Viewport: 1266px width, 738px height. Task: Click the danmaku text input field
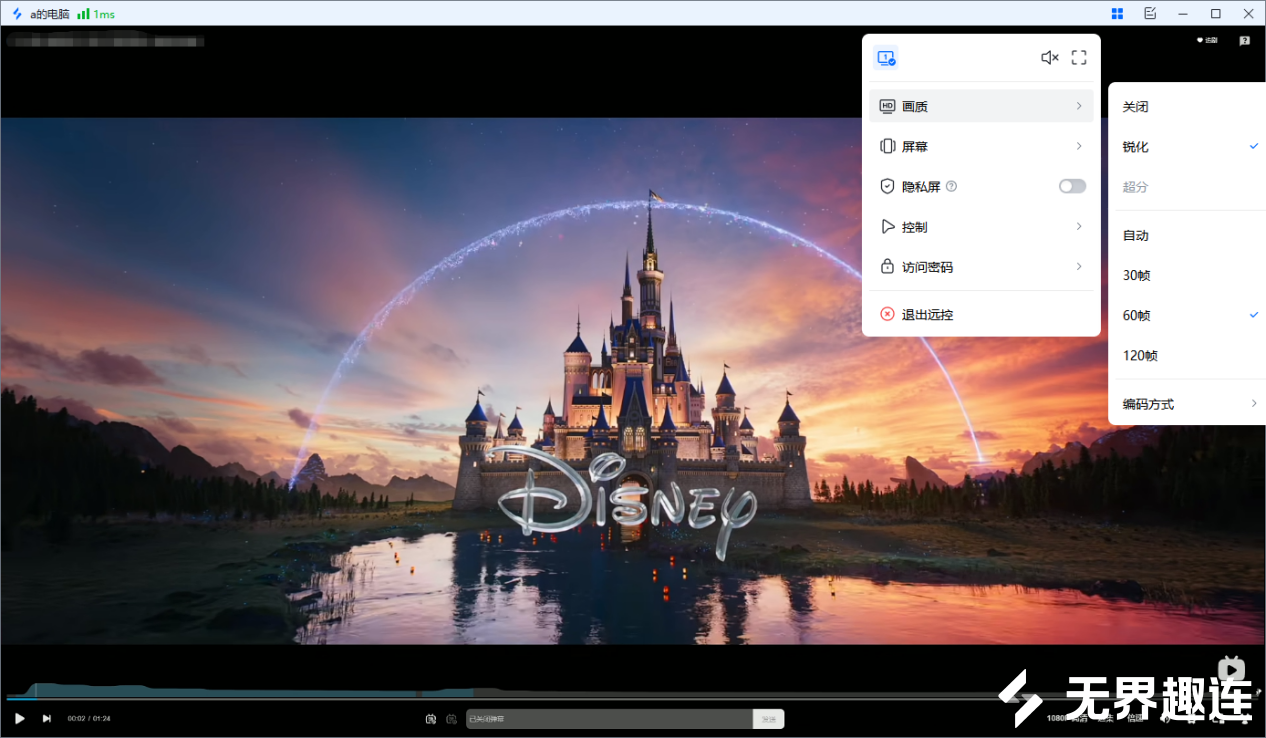[609, 718]
